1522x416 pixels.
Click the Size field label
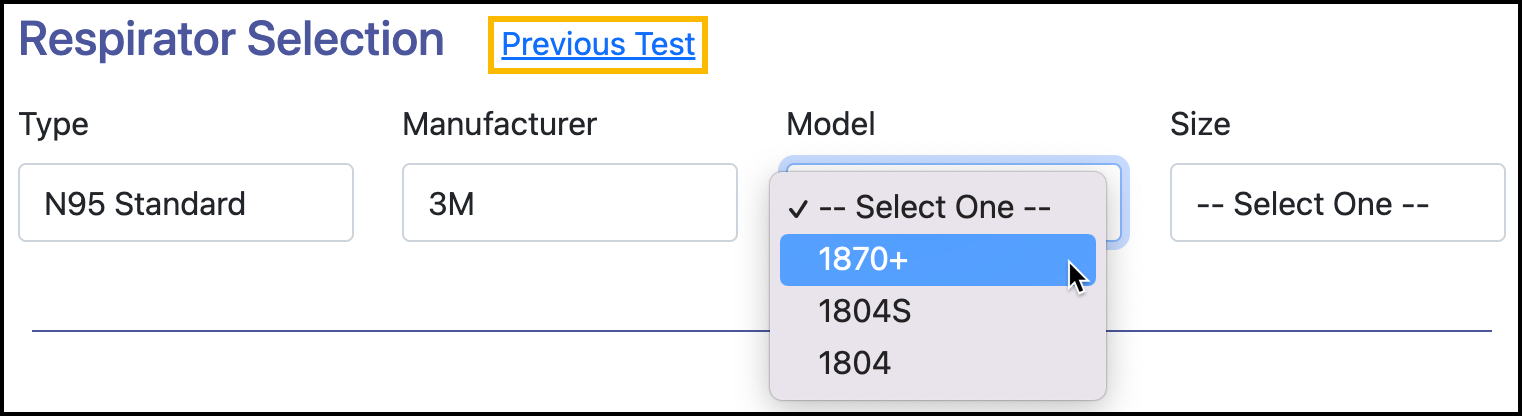[x=1200, y=124]
